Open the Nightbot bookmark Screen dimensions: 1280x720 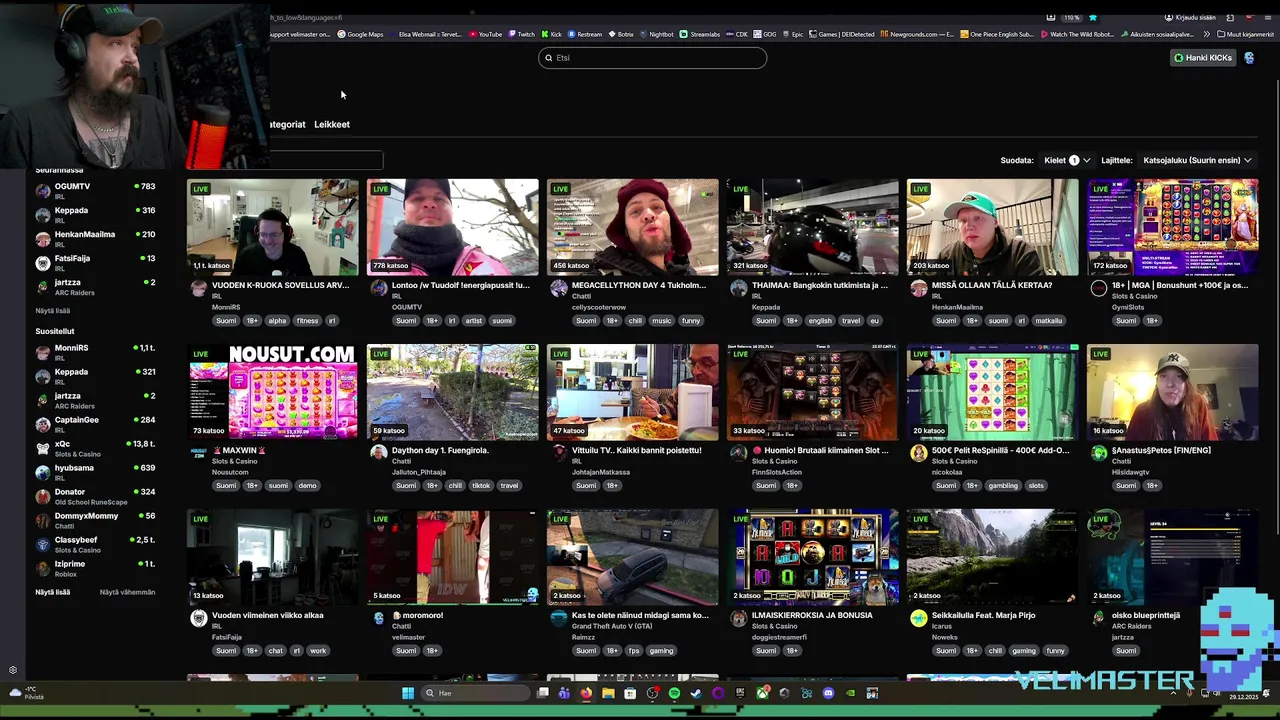tap(656, 34)
